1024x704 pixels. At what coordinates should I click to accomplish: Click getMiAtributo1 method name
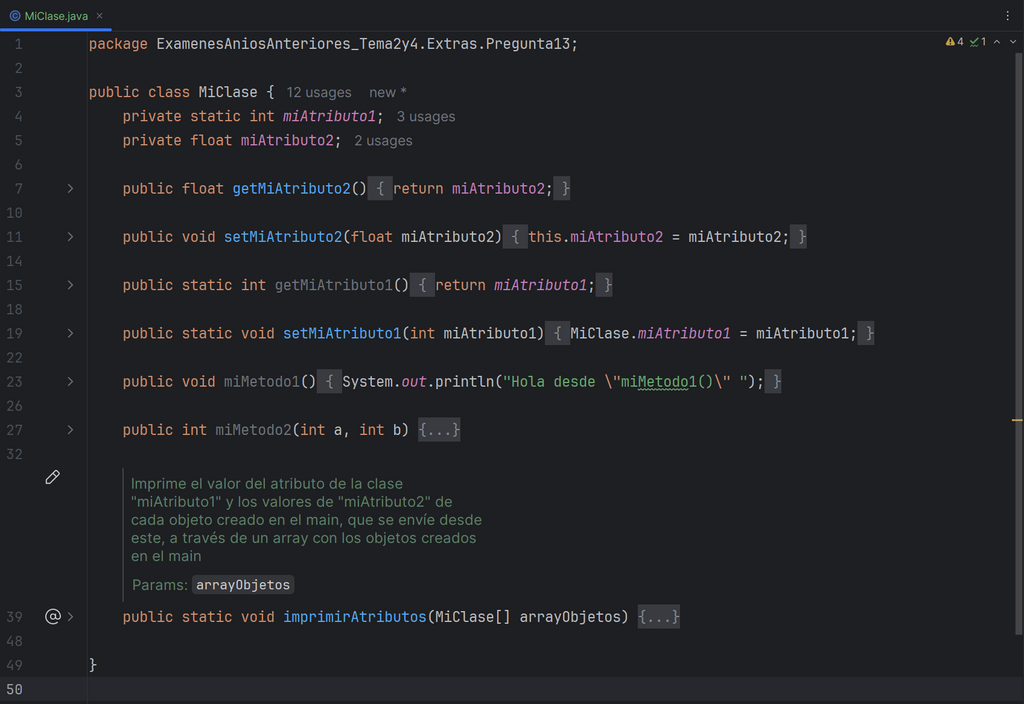333,285
